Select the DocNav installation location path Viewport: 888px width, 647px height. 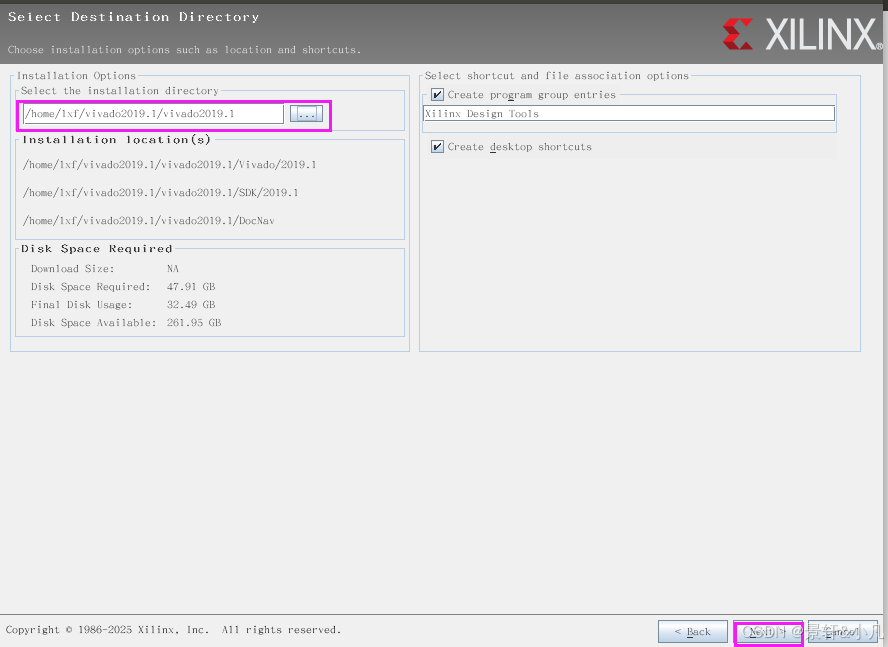(x=148, y=221)
